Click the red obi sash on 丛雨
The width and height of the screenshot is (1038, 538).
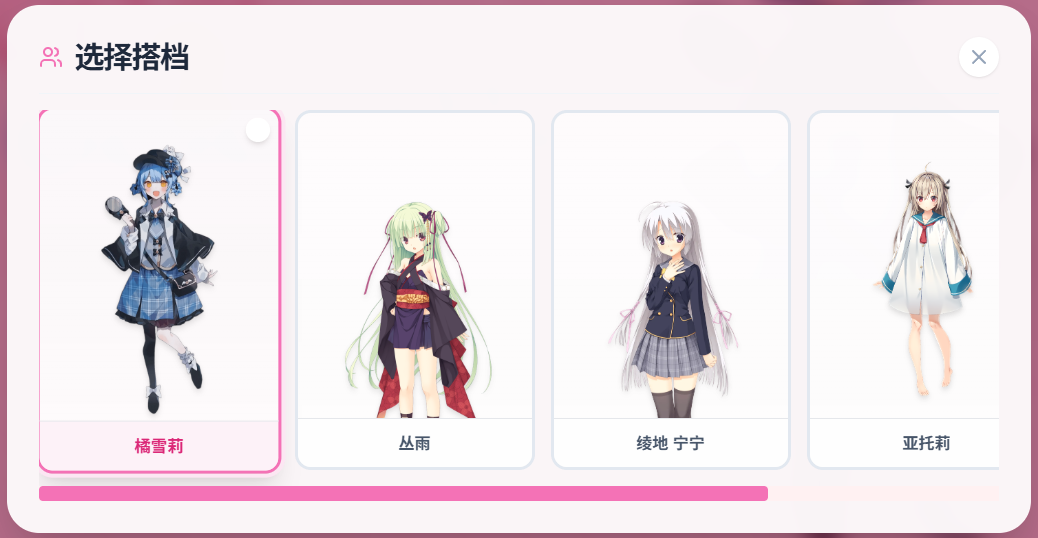[x=412, y=298]
